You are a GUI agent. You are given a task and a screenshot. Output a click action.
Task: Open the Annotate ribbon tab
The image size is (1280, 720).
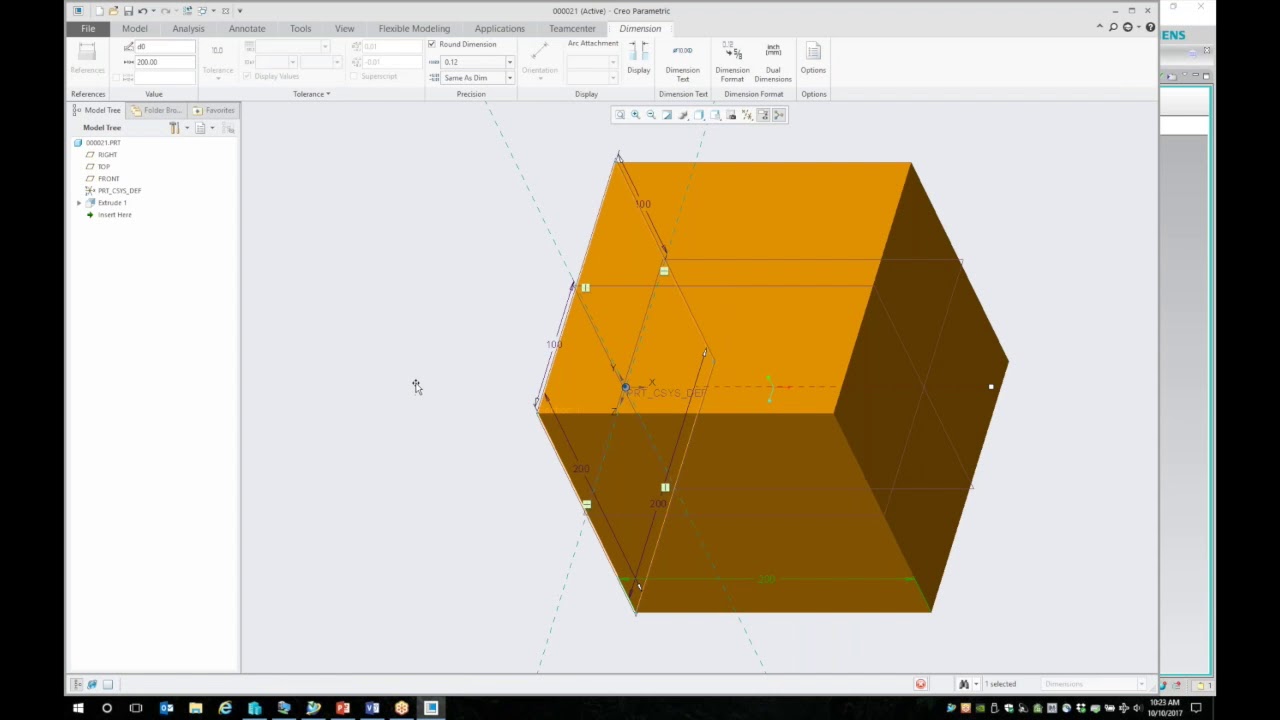(247, 28)
